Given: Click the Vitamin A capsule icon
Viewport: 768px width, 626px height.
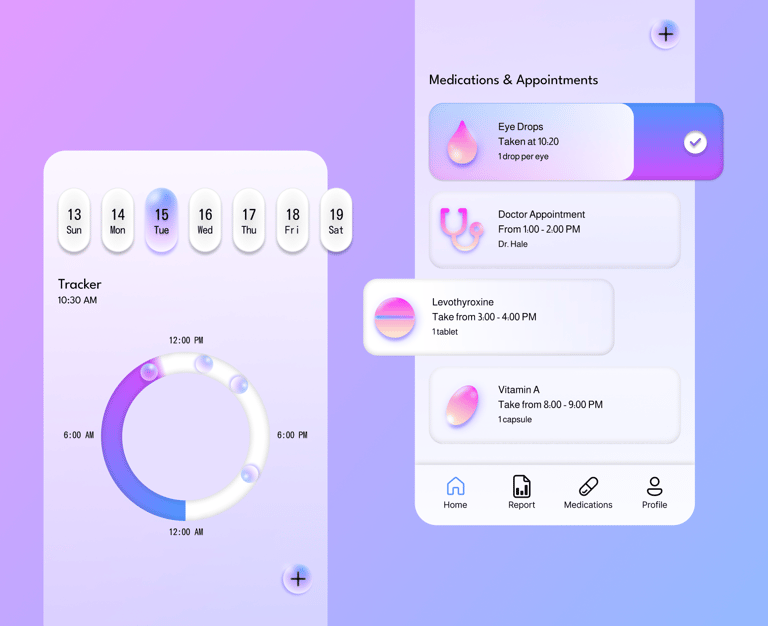Looking at the screenshot, I should [x=462, y=405].
